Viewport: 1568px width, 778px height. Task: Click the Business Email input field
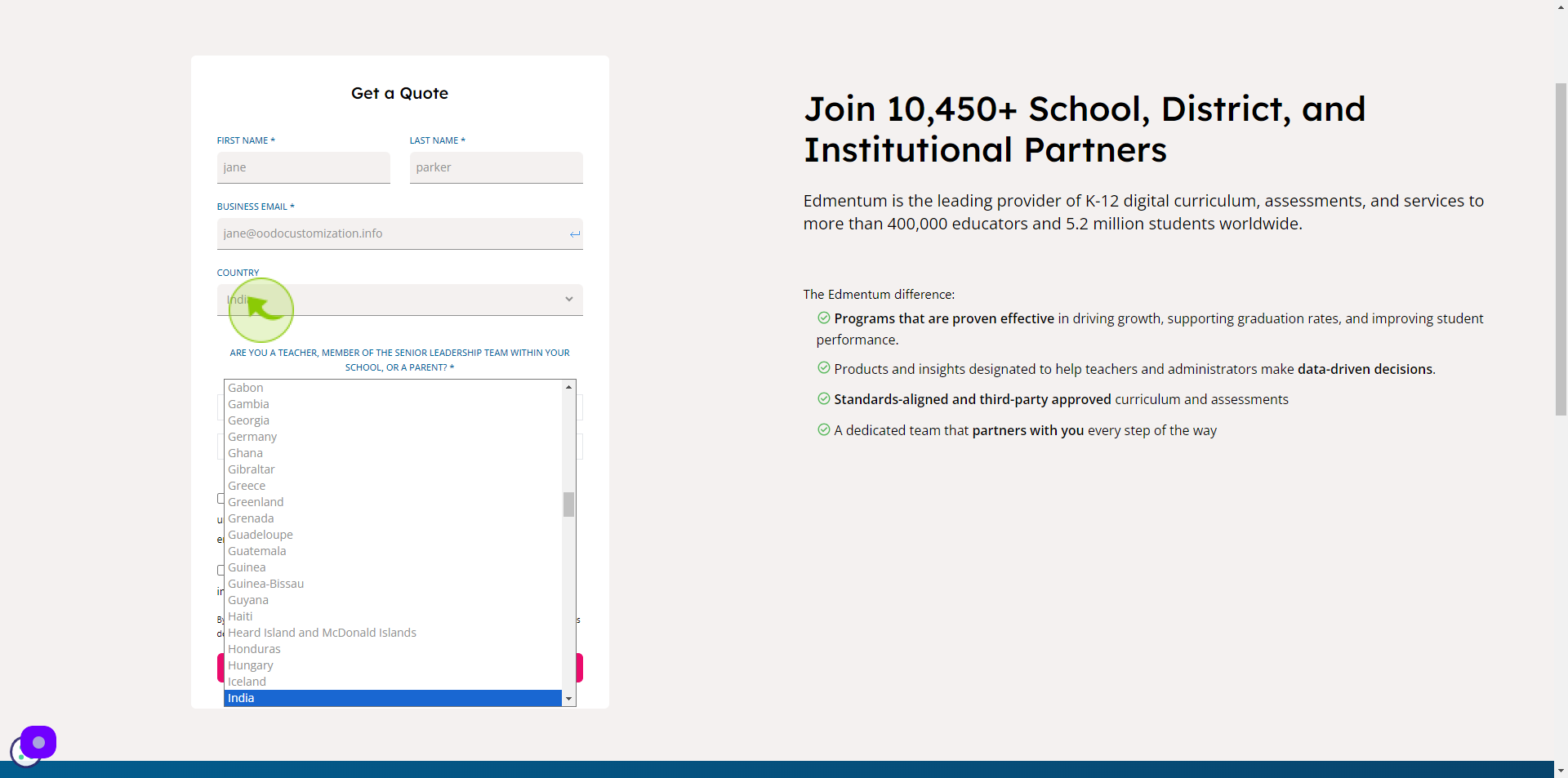(399, 233)
